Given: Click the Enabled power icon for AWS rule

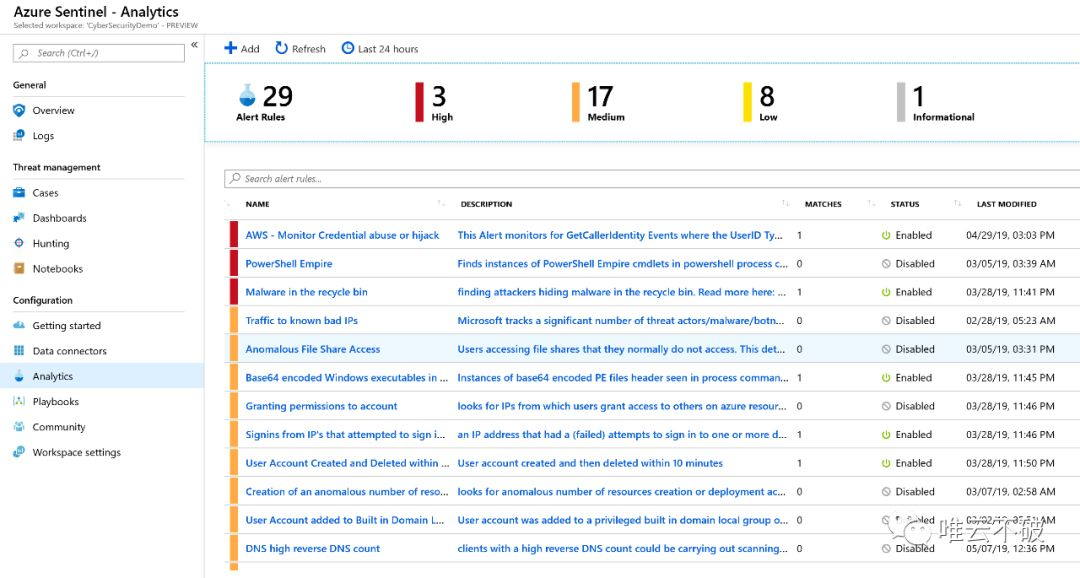Looking at the screenshot, I should (x=886, y=236).
